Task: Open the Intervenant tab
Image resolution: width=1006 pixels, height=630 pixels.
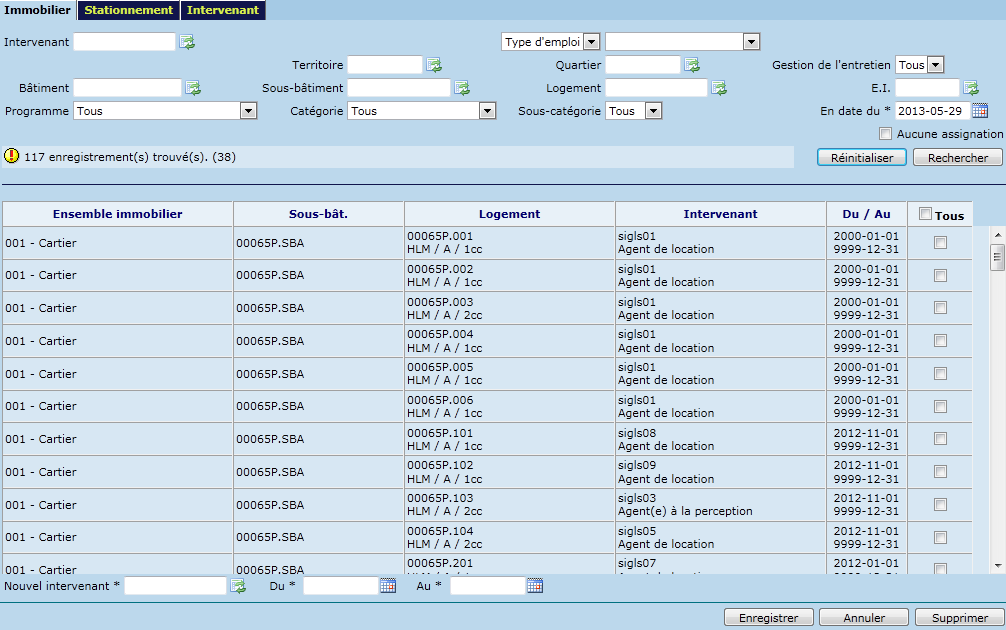Action: tap(223, 10)
